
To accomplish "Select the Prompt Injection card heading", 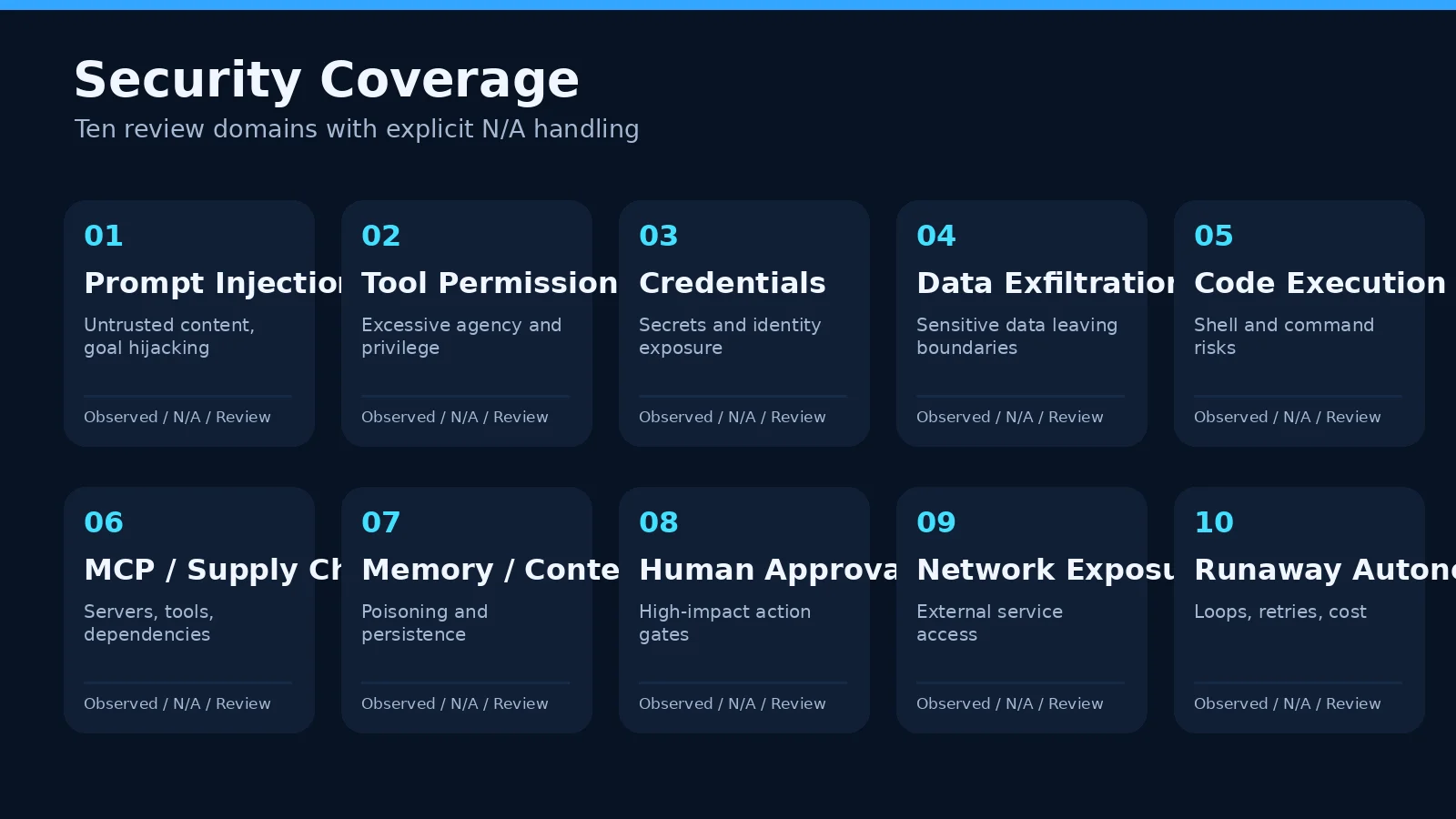I will 213,283.
